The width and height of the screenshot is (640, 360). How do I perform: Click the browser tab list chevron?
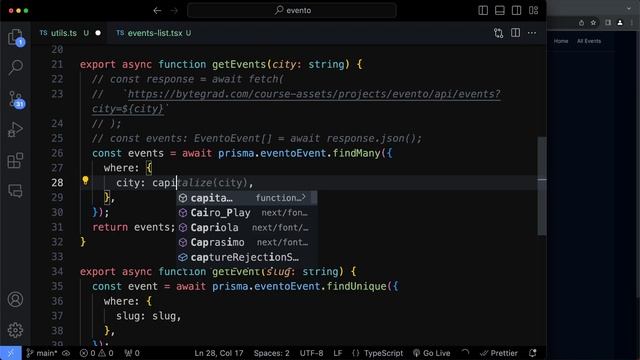click(x=629, y=8)
